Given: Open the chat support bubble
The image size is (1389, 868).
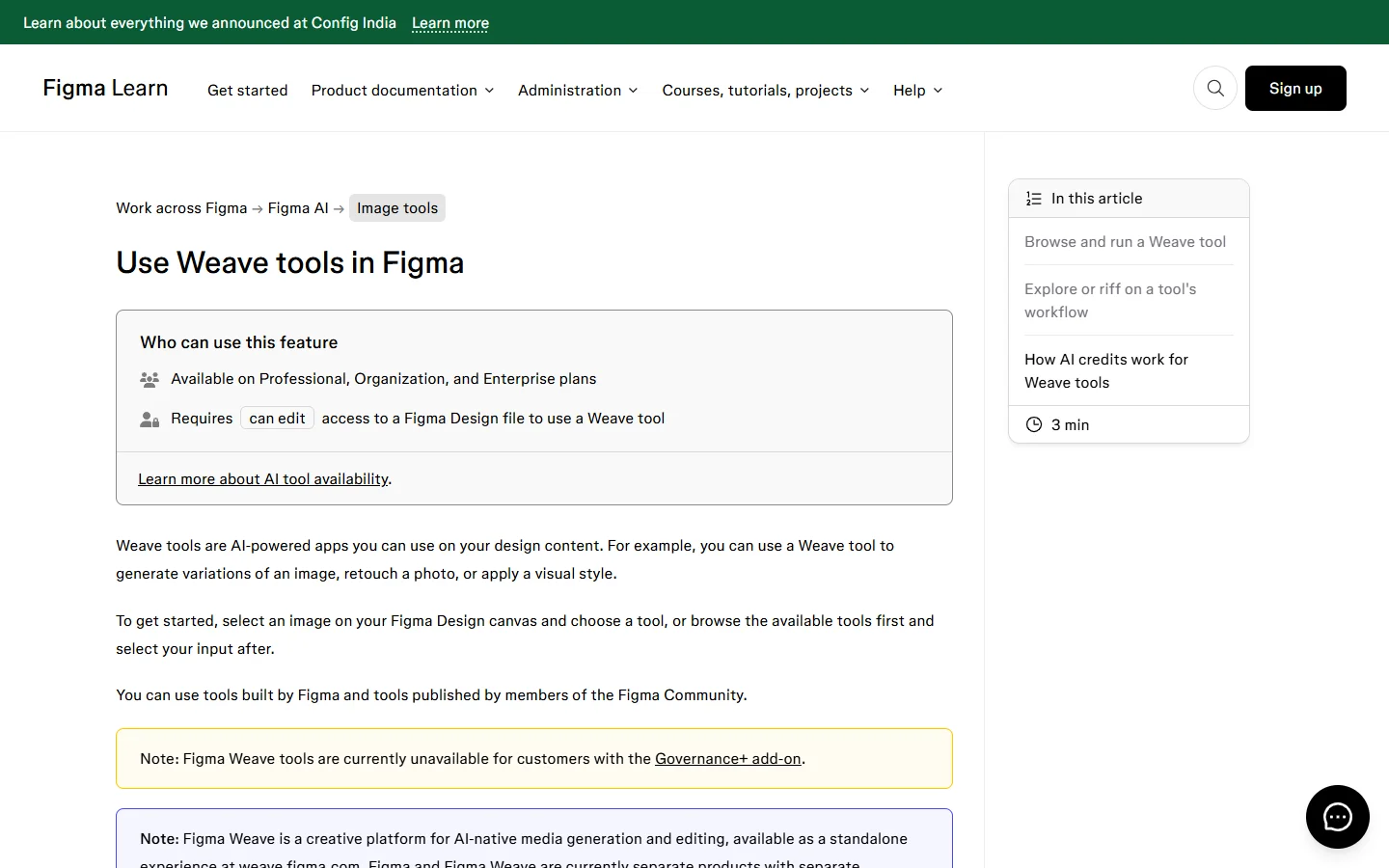Looking at the screenshot, I should coord(1338,817).
